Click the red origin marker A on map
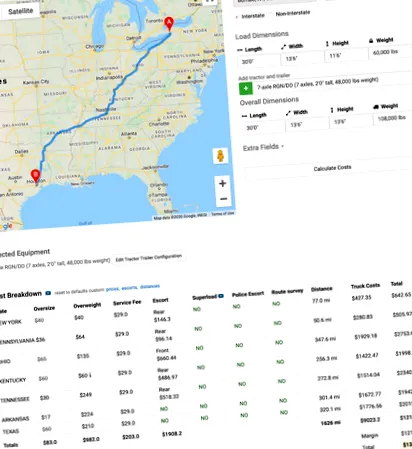 [x=169, y=23]
